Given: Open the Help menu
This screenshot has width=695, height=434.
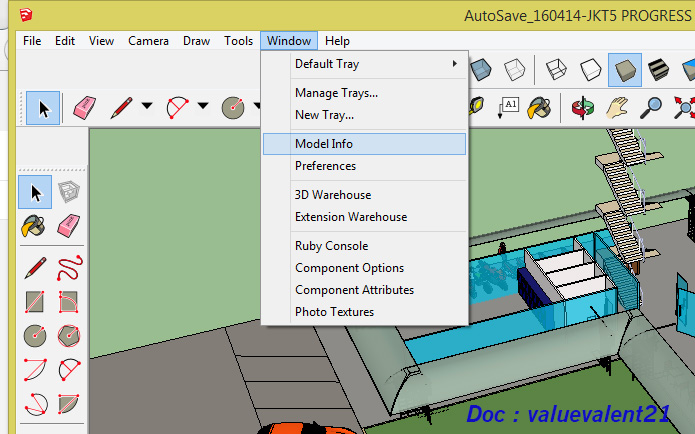Looking at the screenshot, I should (x=337, y=41).
